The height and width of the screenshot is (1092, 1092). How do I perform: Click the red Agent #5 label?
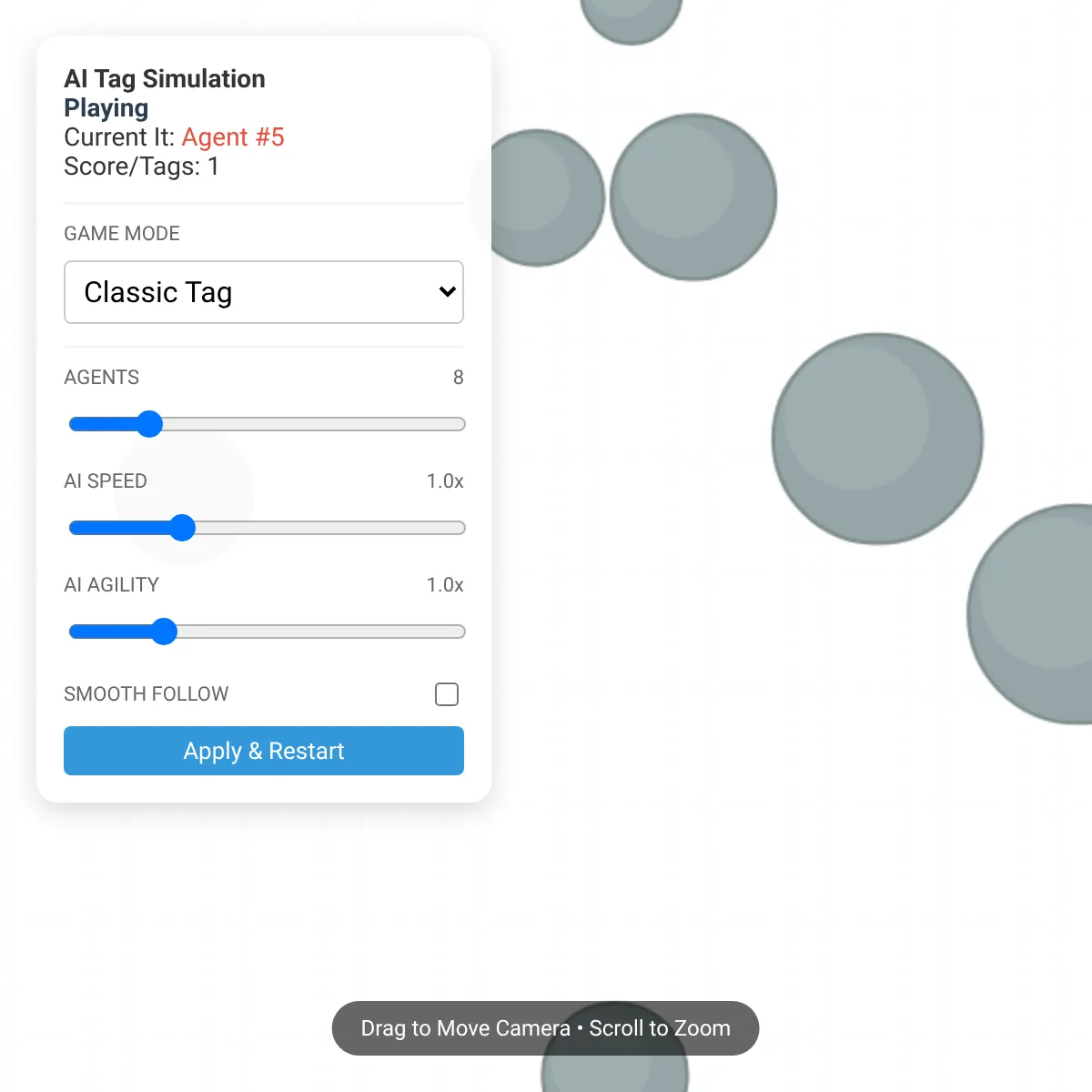click(x=233, y=137)
